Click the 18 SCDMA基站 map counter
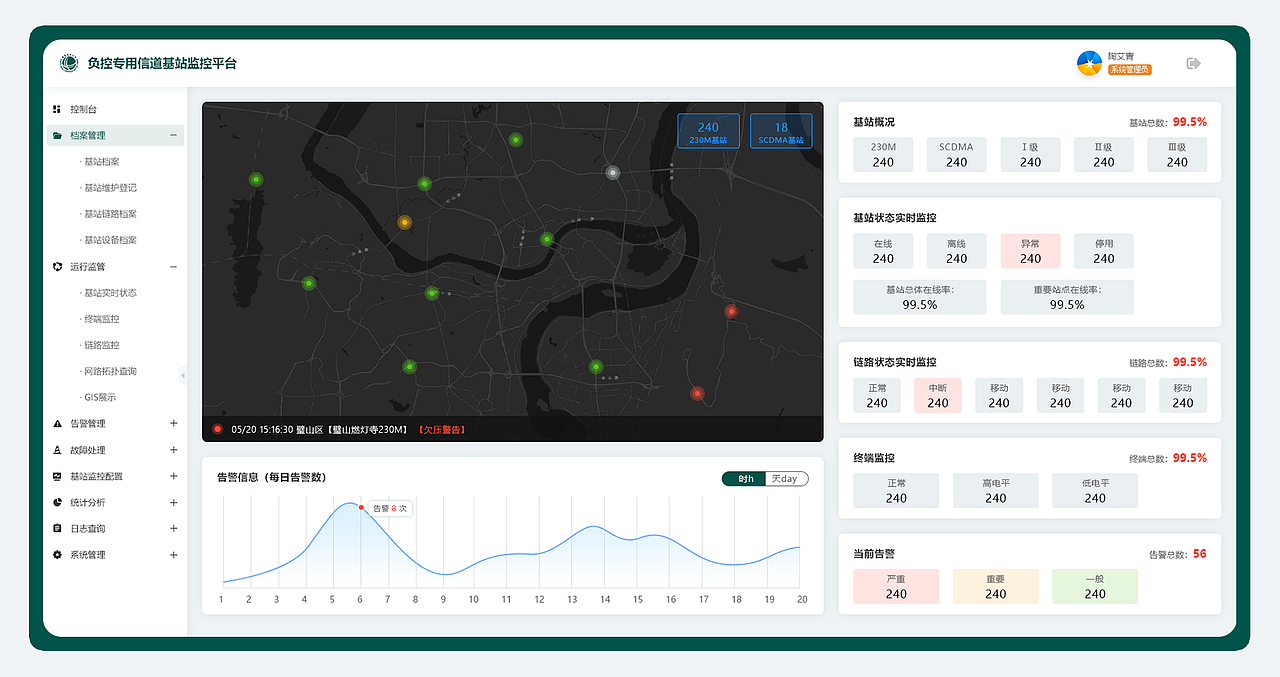 click(781, 131)
